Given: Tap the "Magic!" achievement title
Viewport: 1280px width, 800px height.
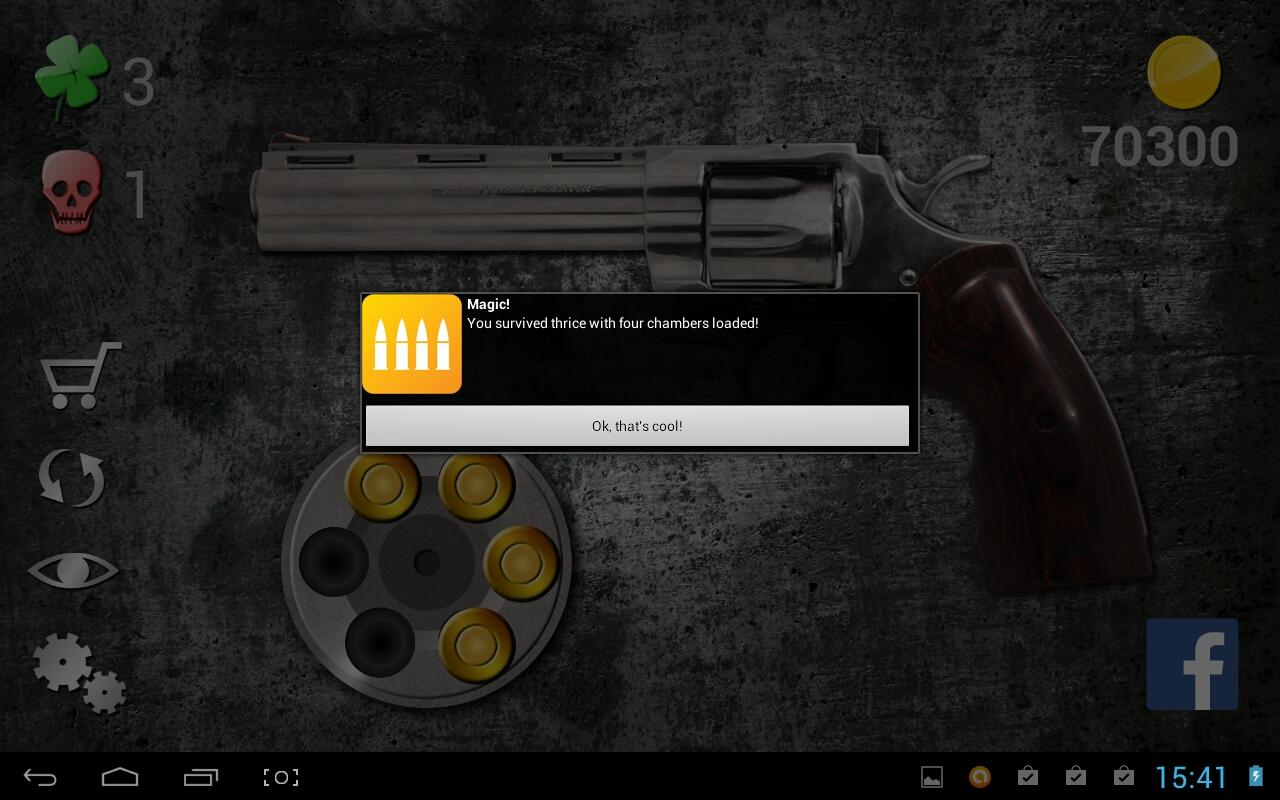Looking at the screenshot, I should (488, 304).
